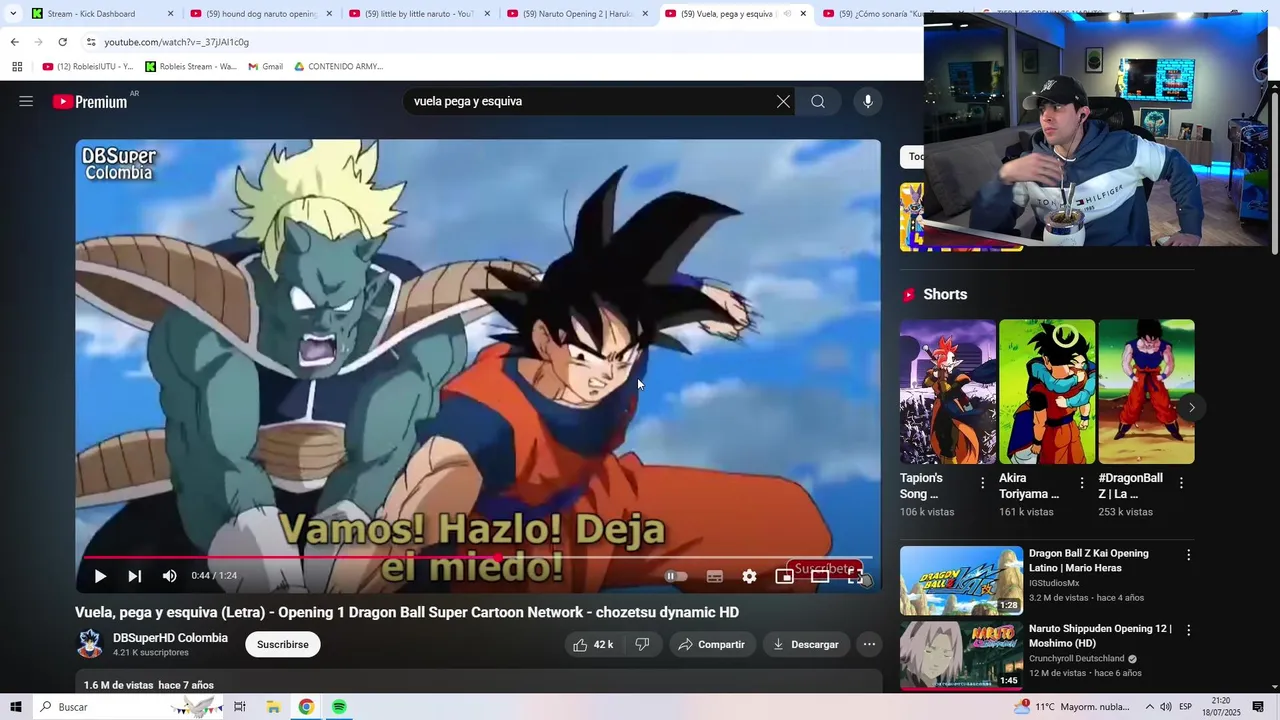Open Task View on the taskbar
The height and width of the screenshot is (720, 1280).
[x=240, y=707]
